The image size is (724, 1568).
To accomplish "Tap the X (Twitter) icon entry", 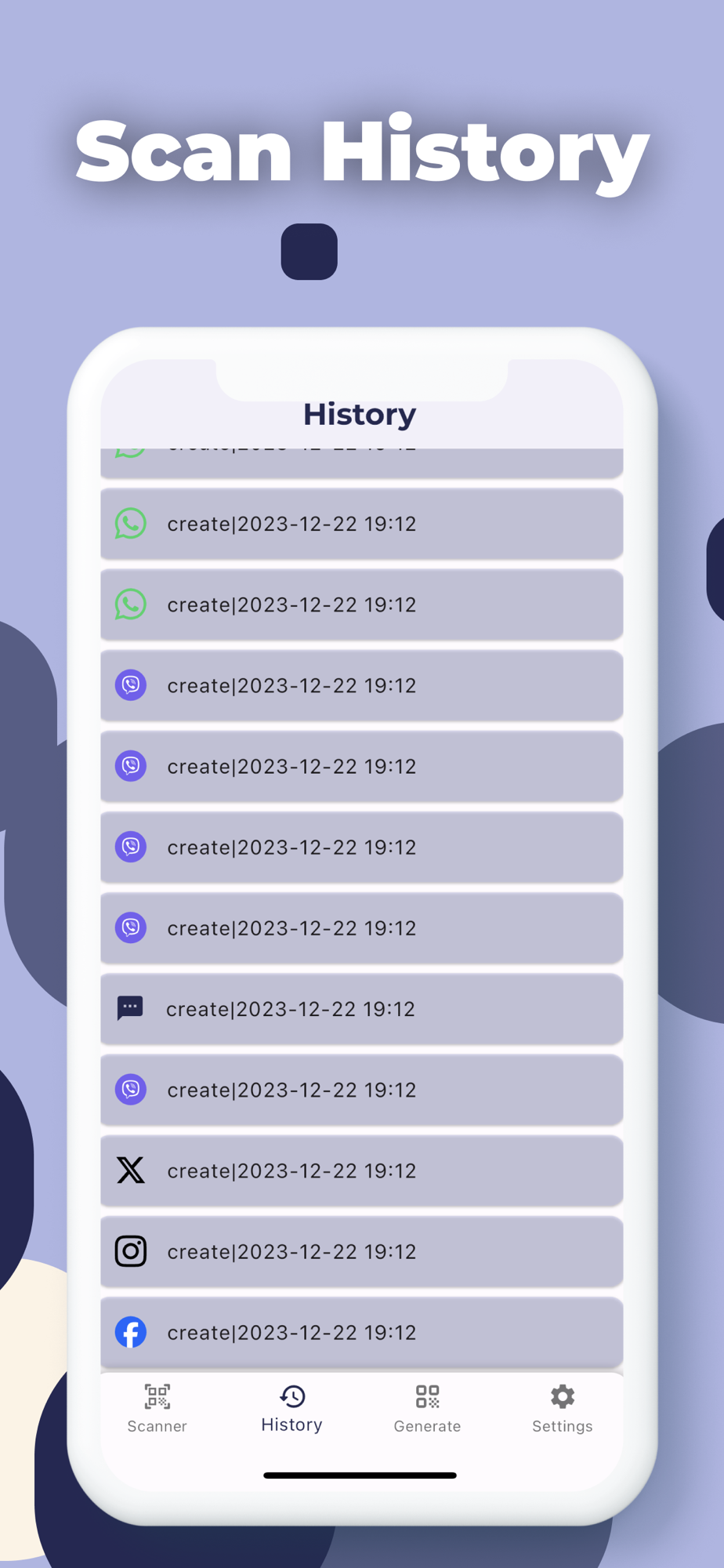I will tap(131, 1171).
